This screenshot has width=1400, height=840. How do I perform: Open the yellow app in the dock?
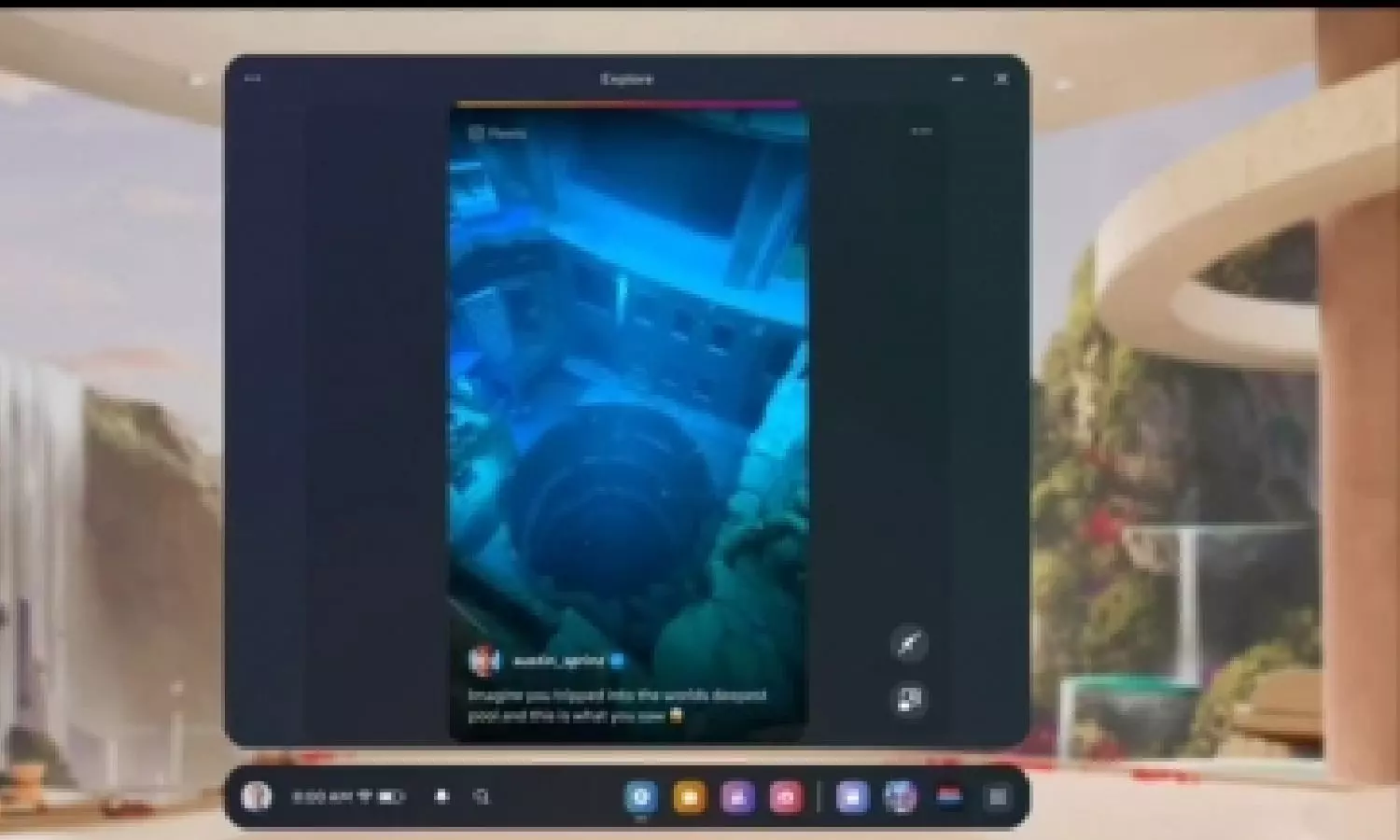[x=689, y=796]
